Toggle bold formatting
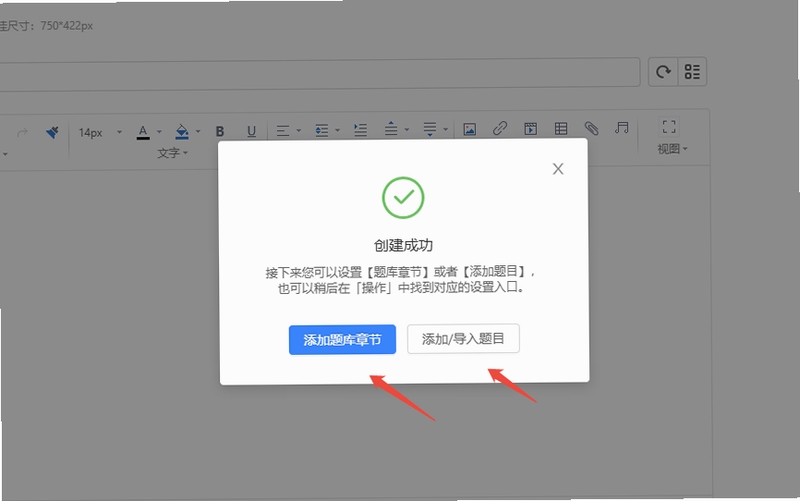Screen dimensions: 800x501 click(x=220, y=131)
